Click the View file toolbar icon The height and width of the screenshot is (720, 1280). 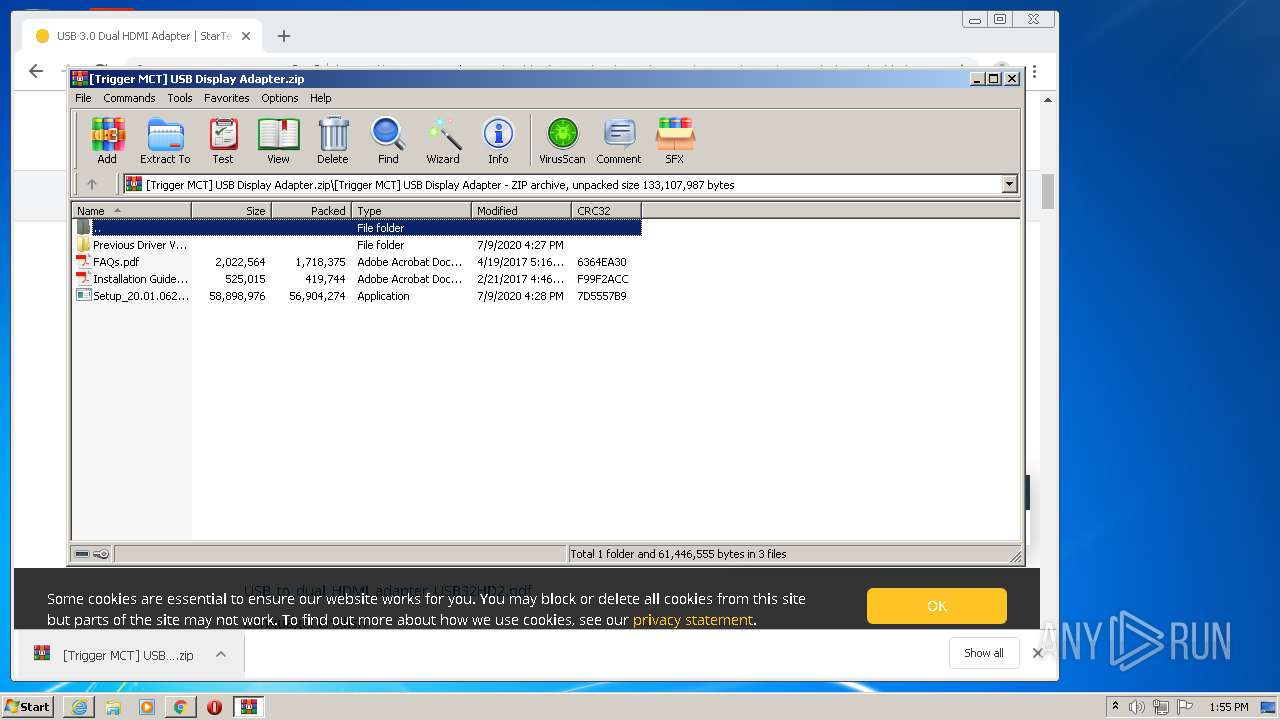coord(278,140)
